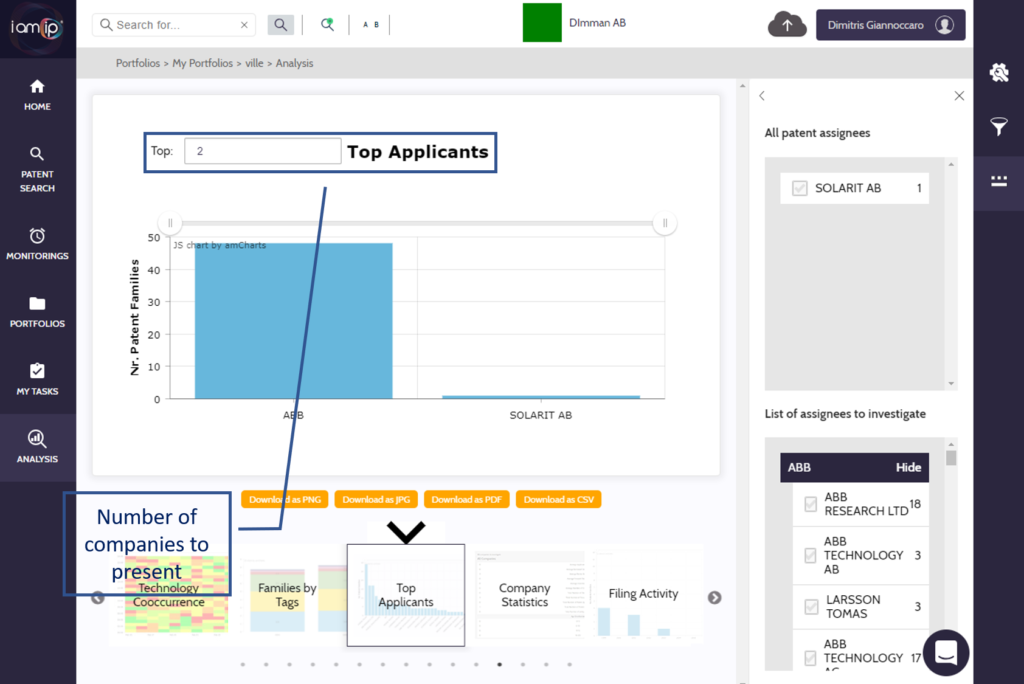Image resolution: width=1024 pixels, height=684 pixels.
Task: Open the filter funnel icon
Action: (x=999, y=126)
